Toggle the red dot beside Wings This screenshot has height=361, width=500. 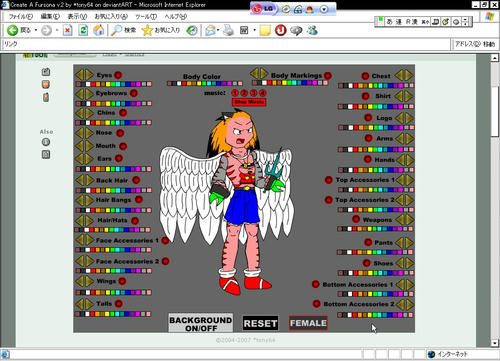point(122,281)
